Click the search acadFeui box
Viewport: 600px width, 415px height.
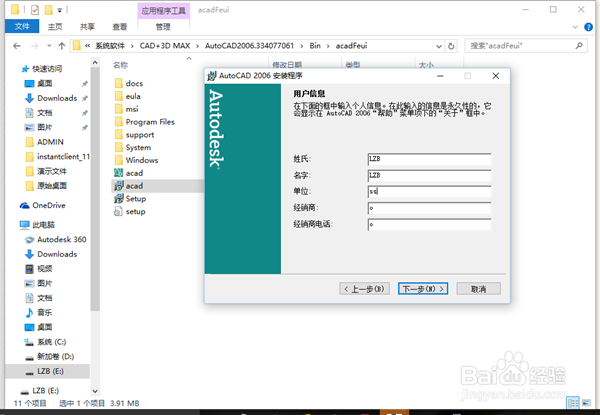pos(526,46)
